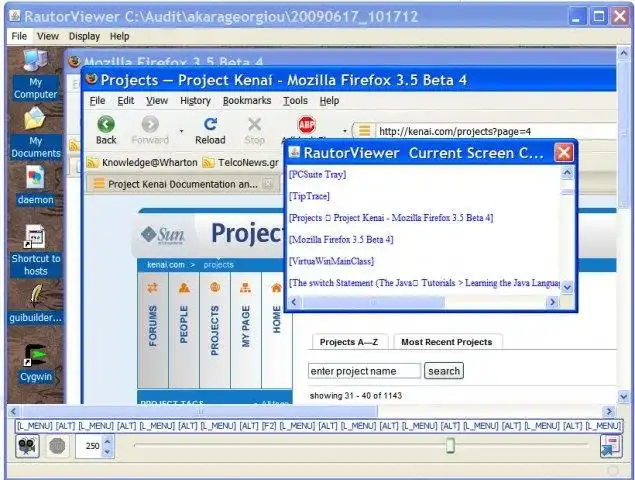Open RautorViewer File menu
The image size is (635, 480).
tap(19, 36)
